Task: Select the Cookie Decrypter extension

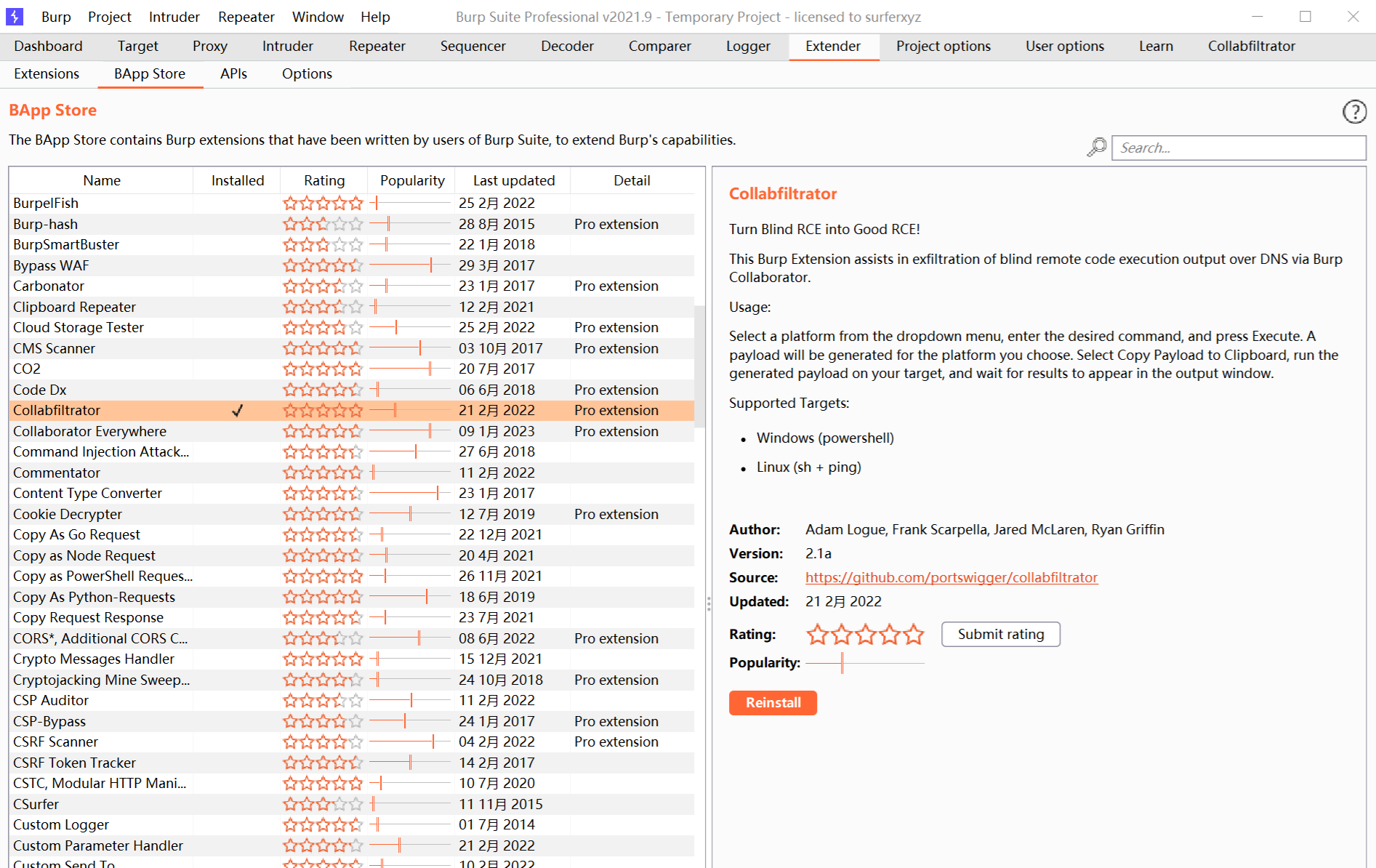Action: tap(352, 514)
